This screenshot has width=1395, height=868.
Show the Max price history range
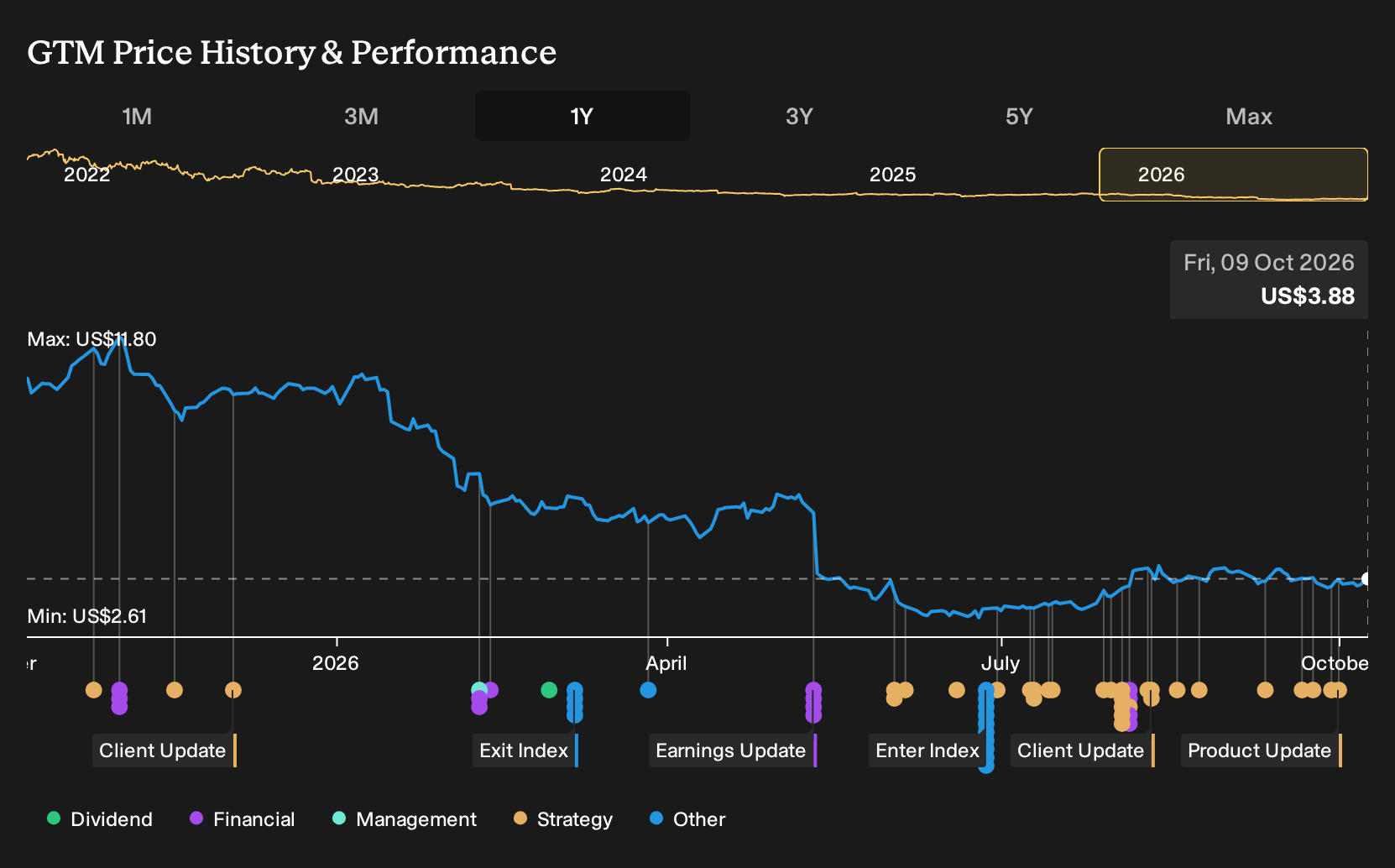tap(1249, 116)
